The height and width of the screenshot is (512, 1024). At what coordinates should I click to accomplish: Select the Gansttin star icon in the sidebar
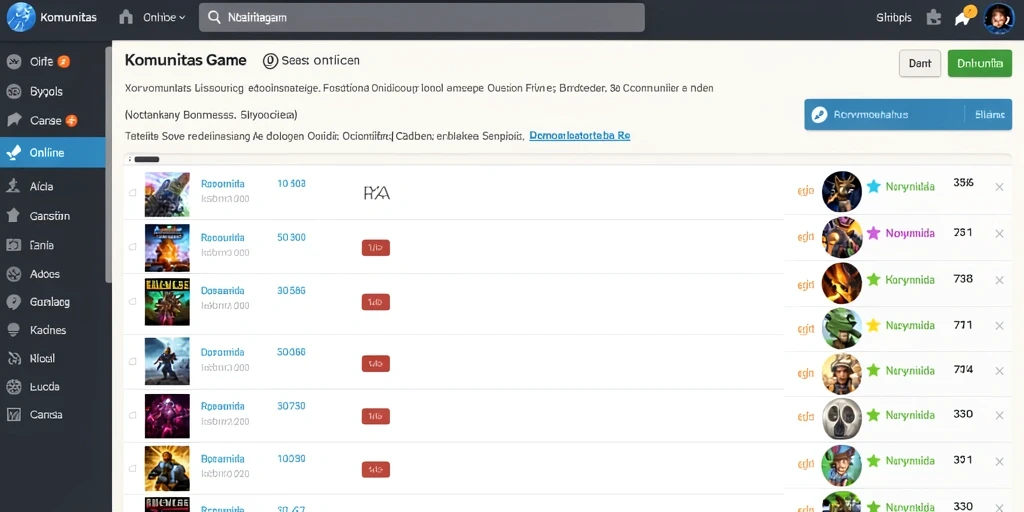point(13,216)
